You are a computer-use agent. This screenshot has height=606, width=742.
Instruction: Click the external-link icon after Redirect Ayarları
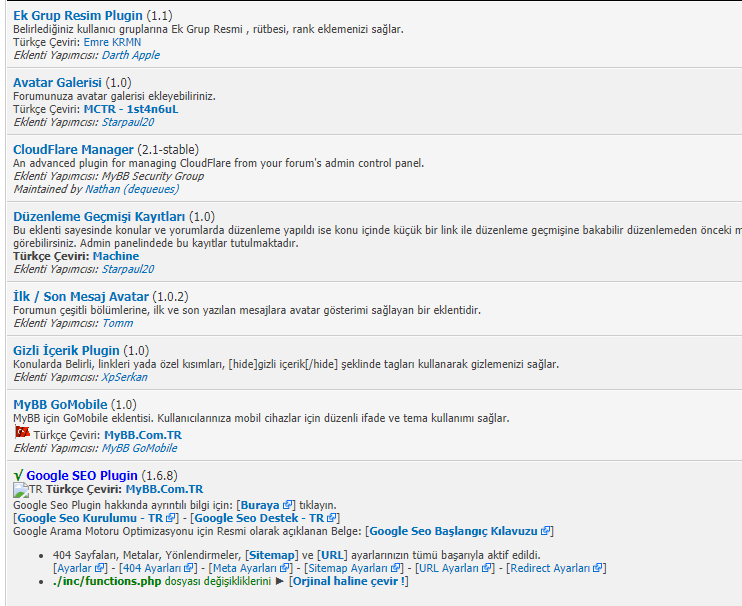point(598,568)
